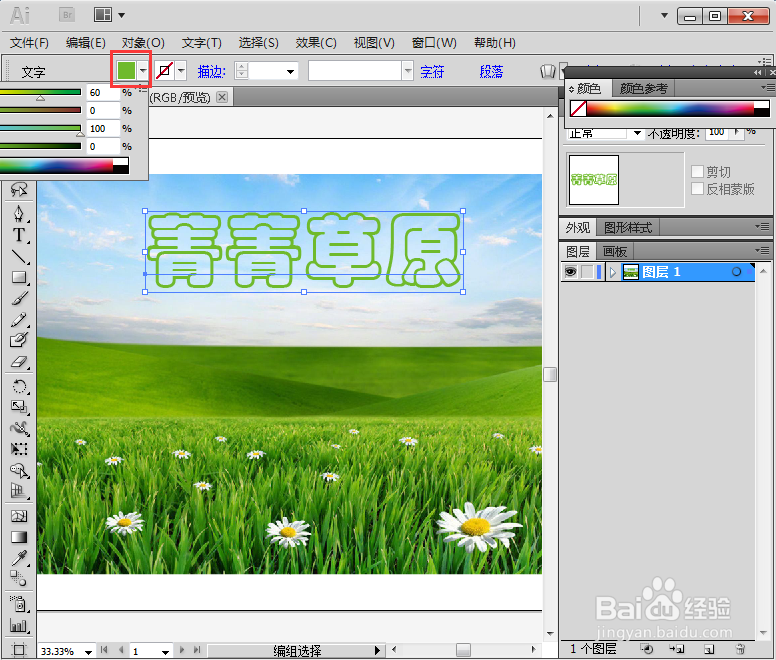
Task: Switch to the 颜色参考 tab
Action: pos(643,89)
